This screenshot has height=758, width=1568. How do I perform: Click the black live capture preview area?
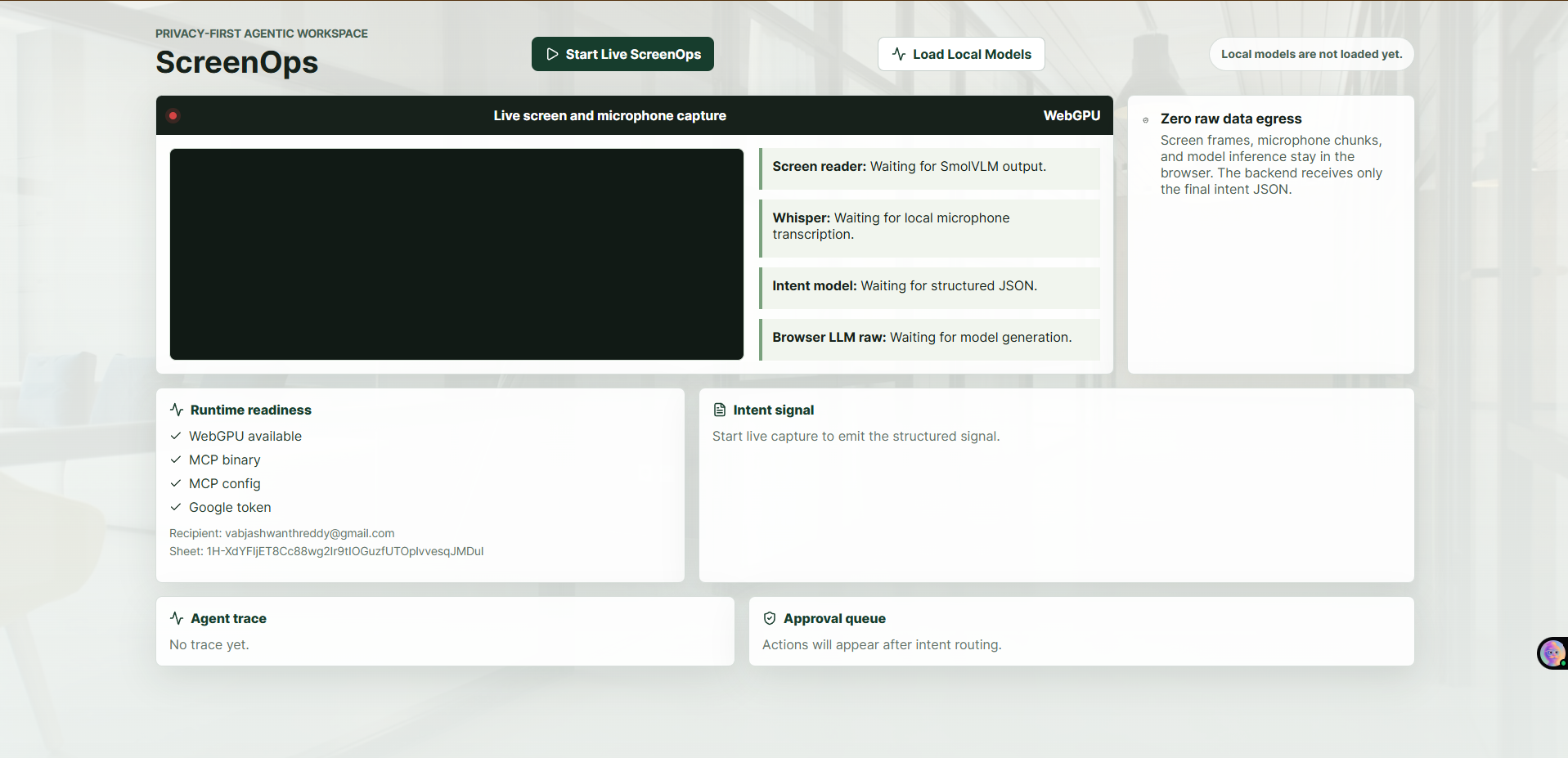coord(456,254)
